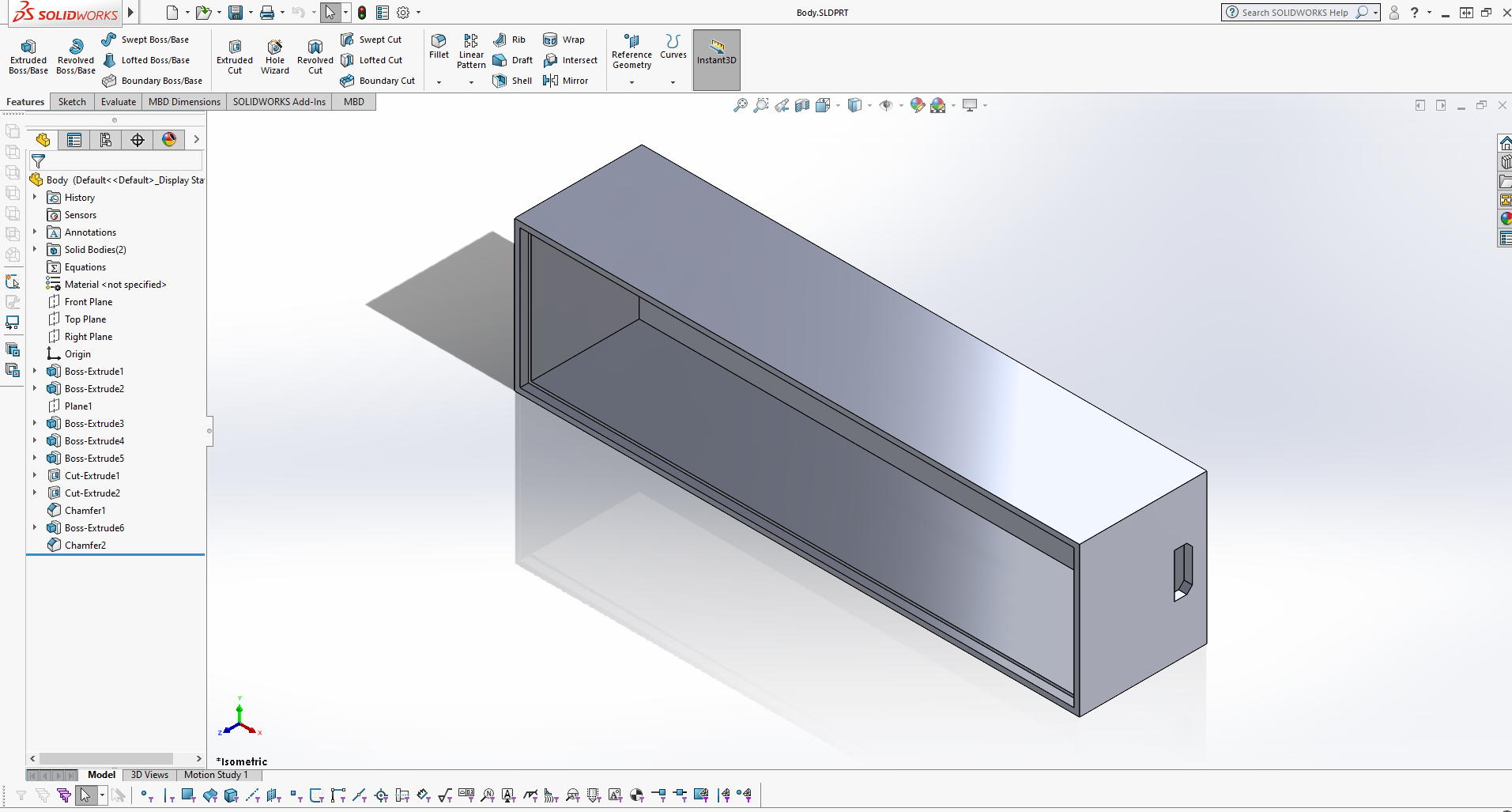Click the Swept Boss/Base tool

[146, 39]
